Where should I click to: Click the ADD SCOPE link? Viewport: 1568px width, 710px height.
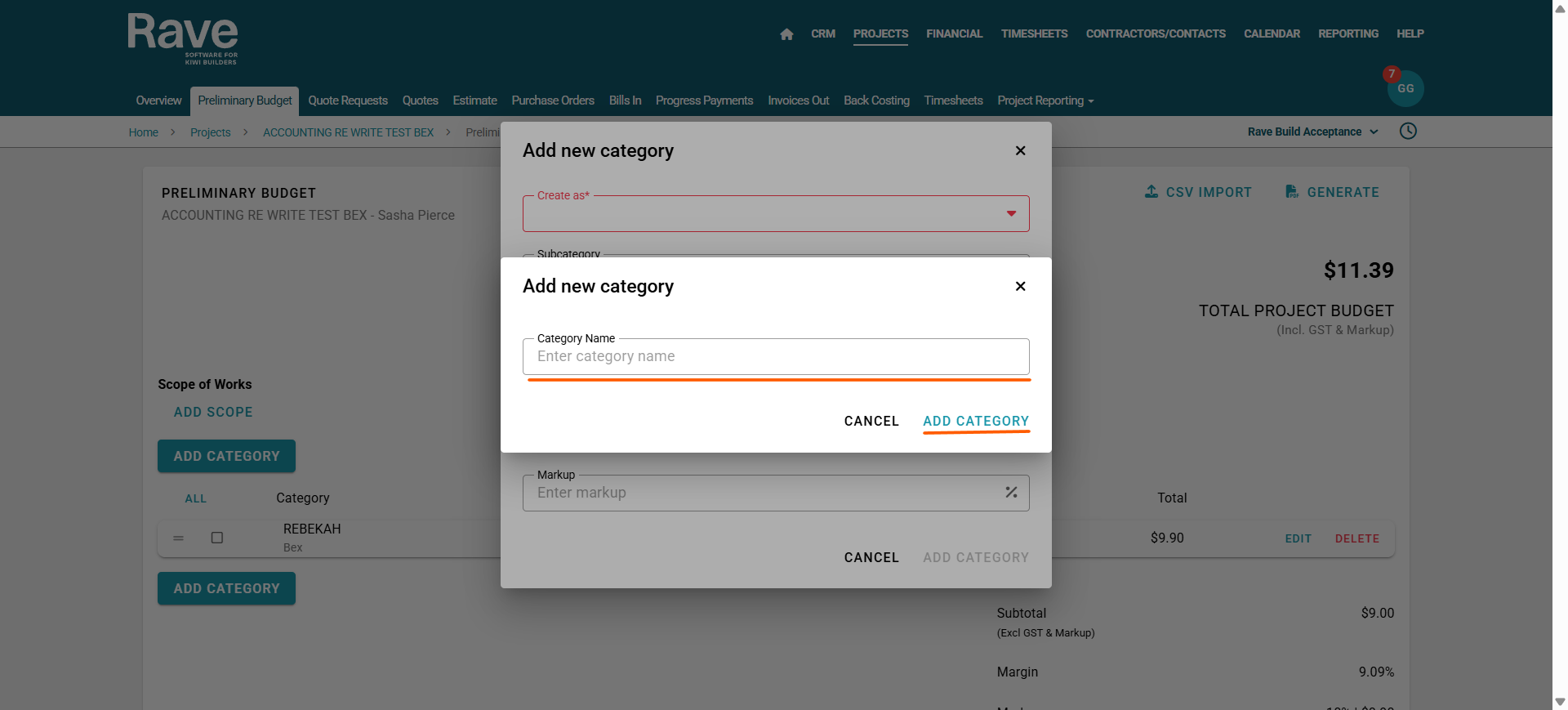pos(213,412)
